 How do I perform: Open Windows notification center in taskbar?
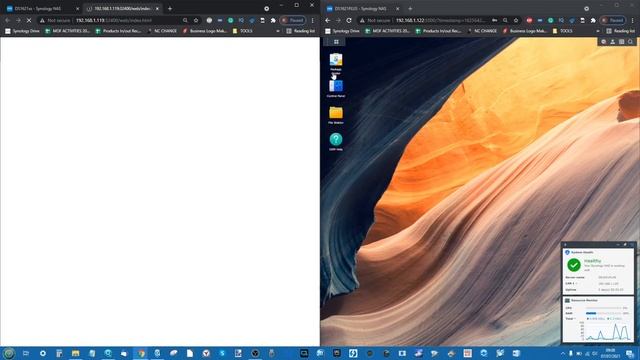630,353
